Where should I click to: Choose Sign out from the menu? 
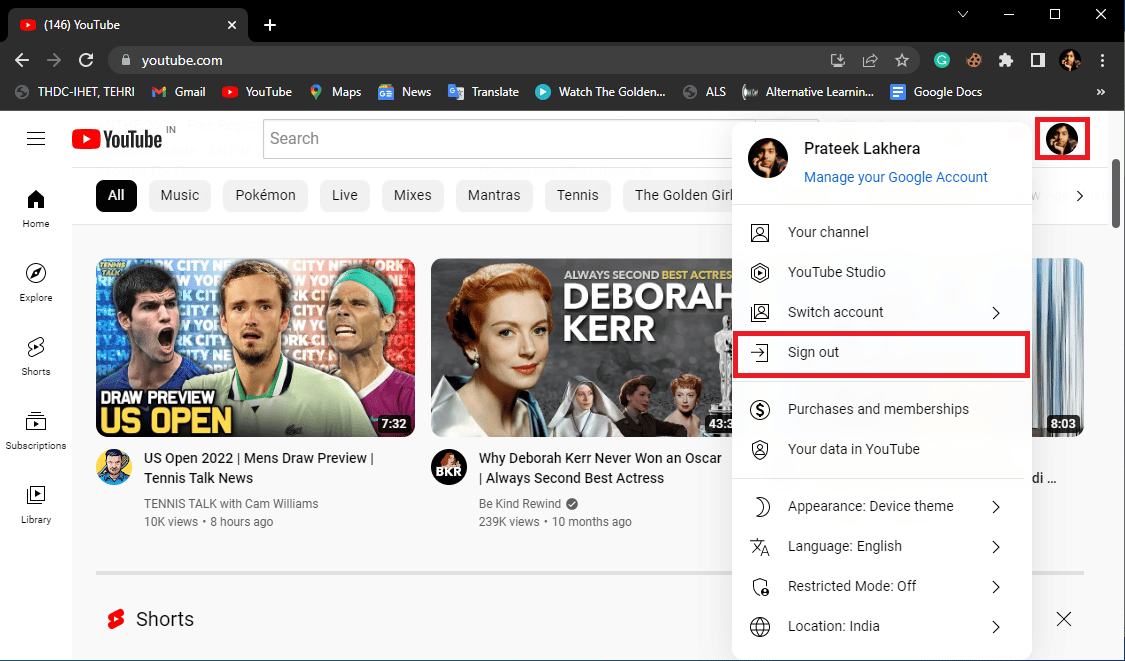882,352
